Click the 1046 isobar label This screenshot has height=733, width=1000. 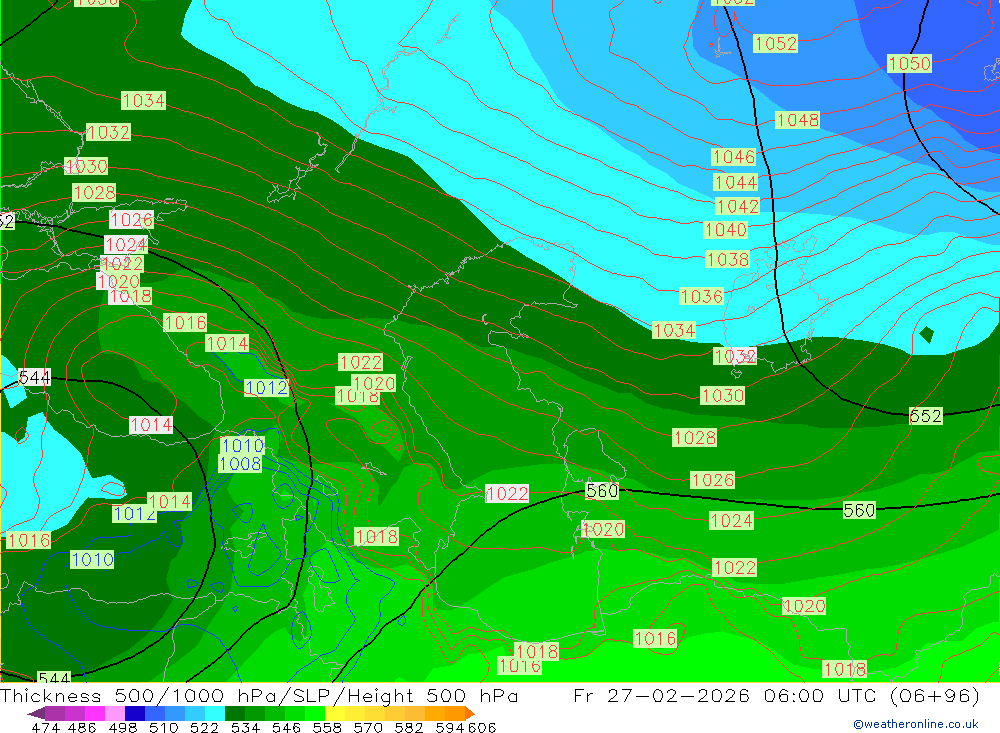click(734, 156)
